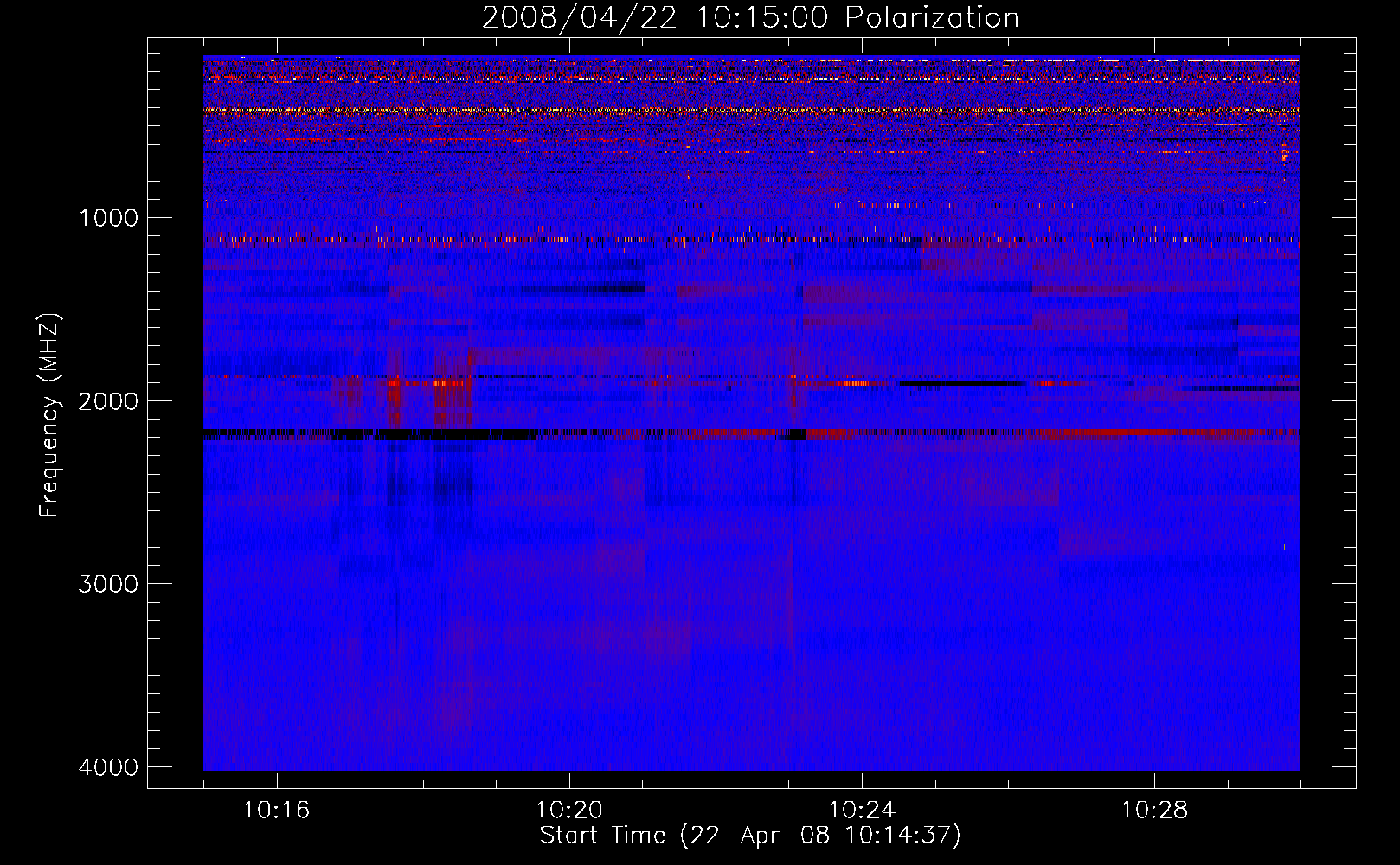Click the "10:16" time tick label

[276, 811]
